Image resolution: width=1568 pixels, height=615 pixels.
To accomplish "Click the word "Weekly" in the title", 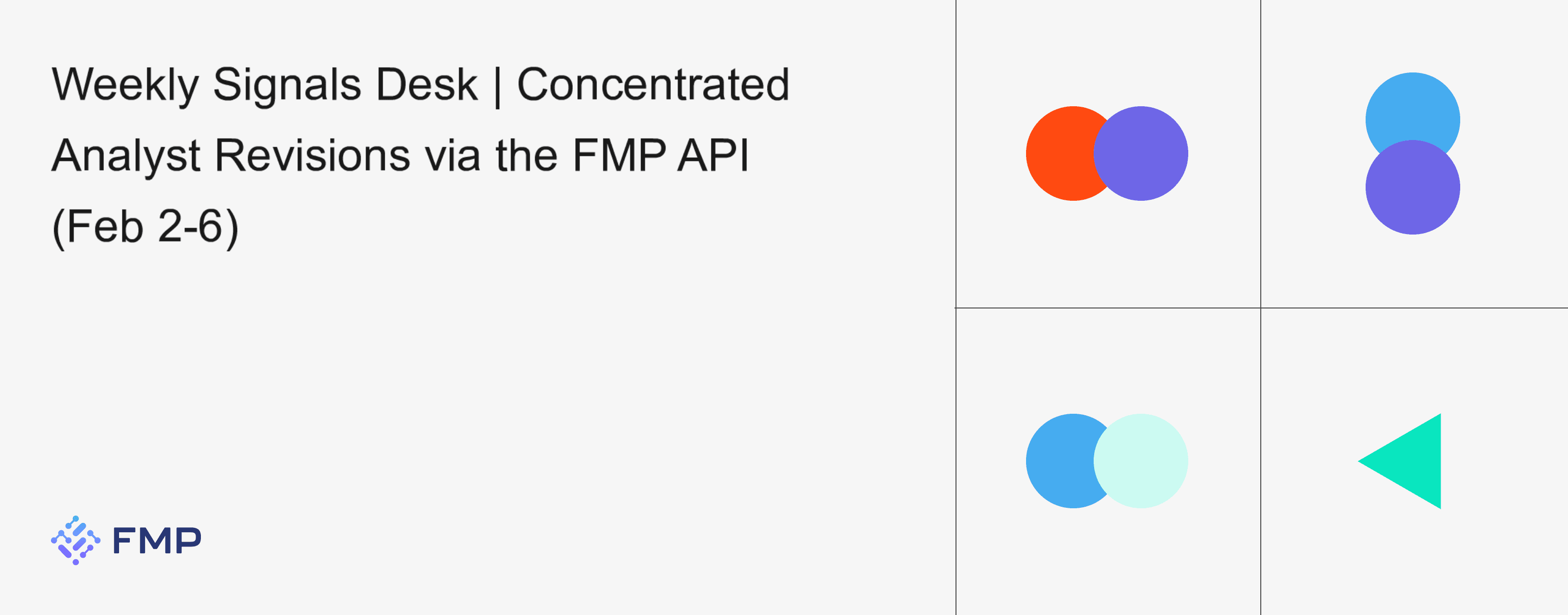I will pyautogui.click(x=125, y=85).
